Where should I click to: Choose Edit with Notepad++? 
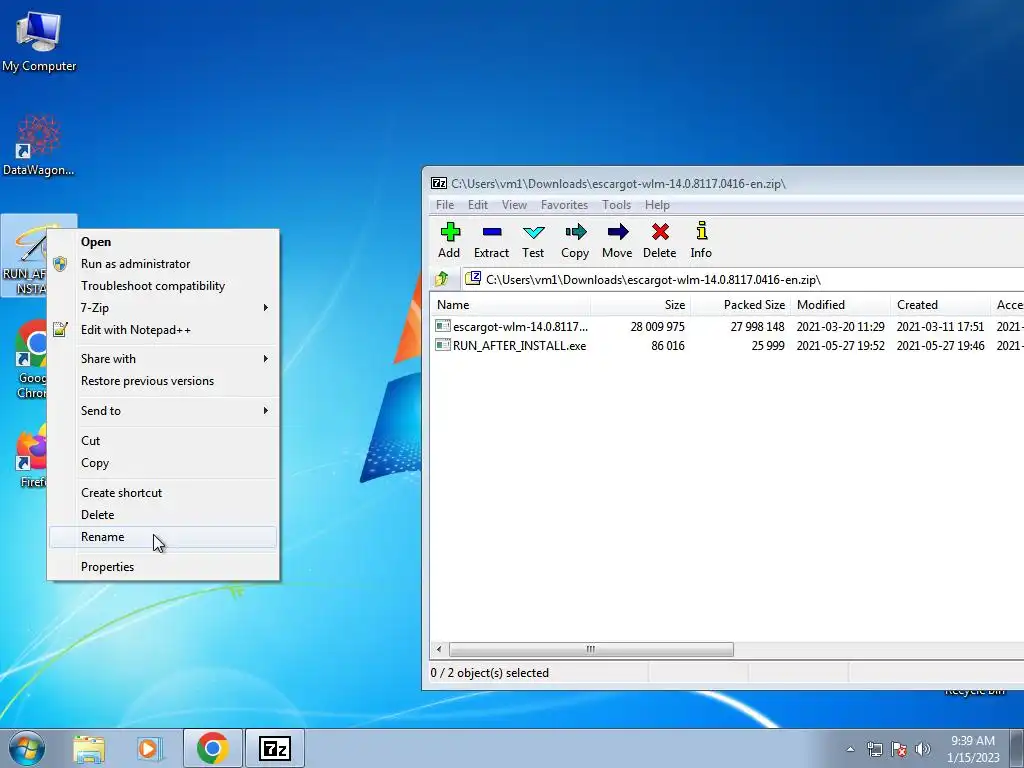click(x=163, y=330)
